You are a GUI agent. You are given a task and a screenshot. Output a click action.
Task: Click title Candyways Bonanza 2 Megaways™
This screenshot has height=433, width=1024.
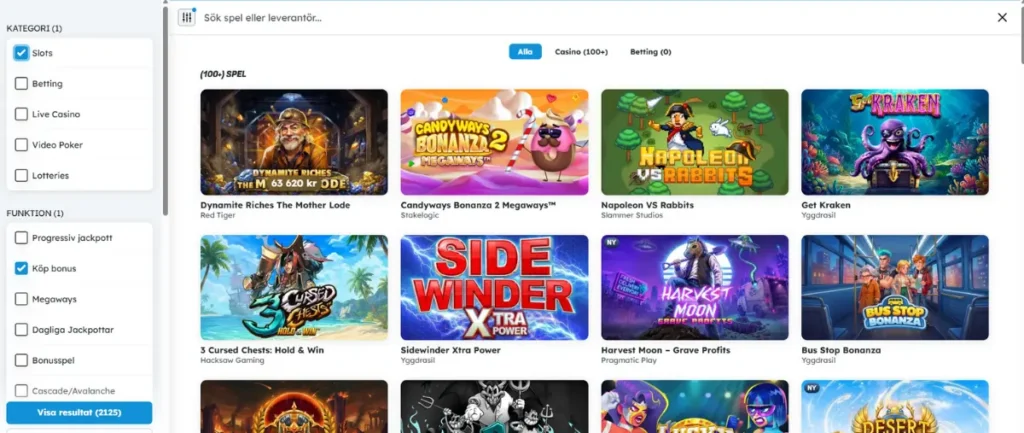478,205
